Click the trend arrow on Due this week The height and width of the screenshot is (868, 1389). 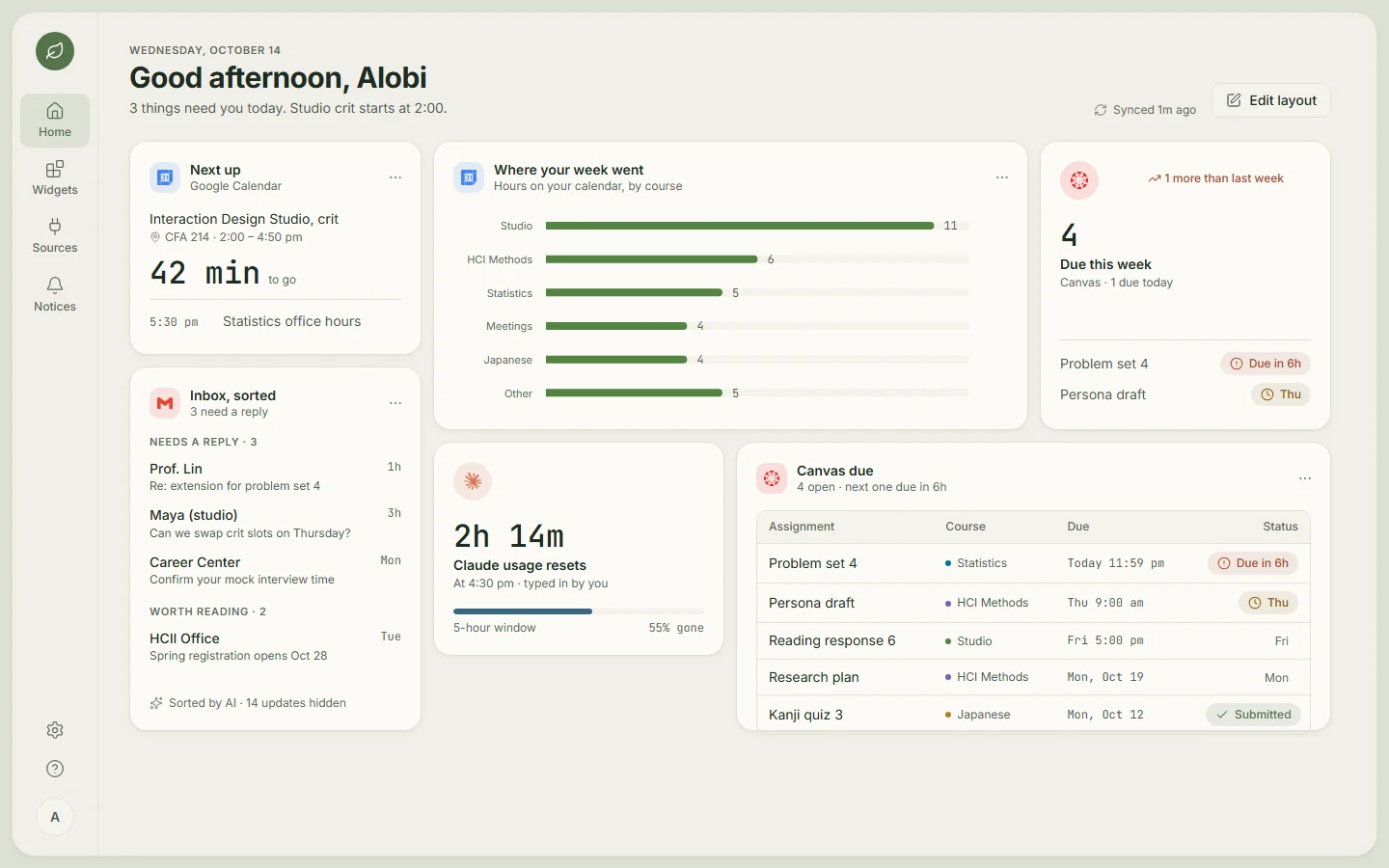pyautogui.click(x=1154, y=178)
